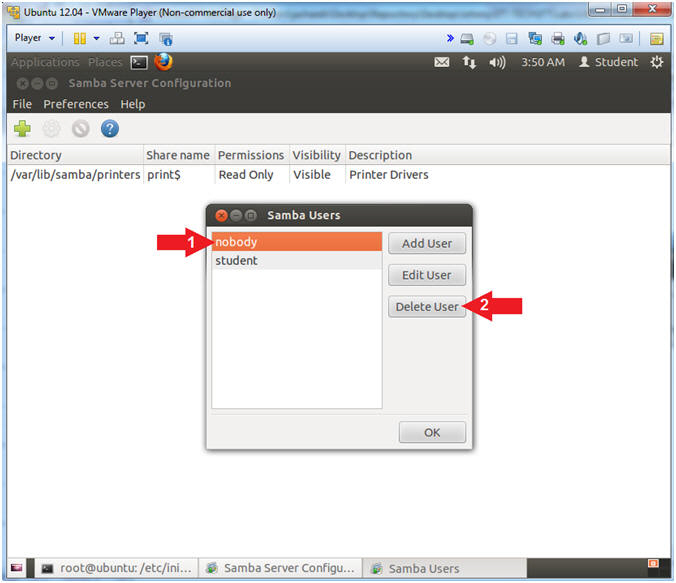Open the Student user menu

coord(608,62)
